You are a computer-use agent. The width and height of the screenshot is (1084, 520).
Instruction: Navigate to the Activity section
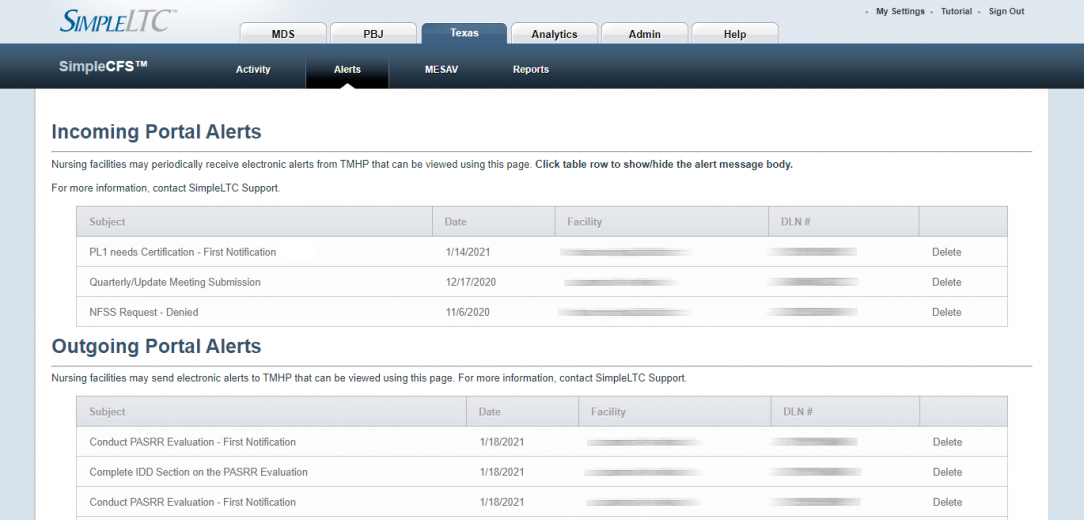253,70
